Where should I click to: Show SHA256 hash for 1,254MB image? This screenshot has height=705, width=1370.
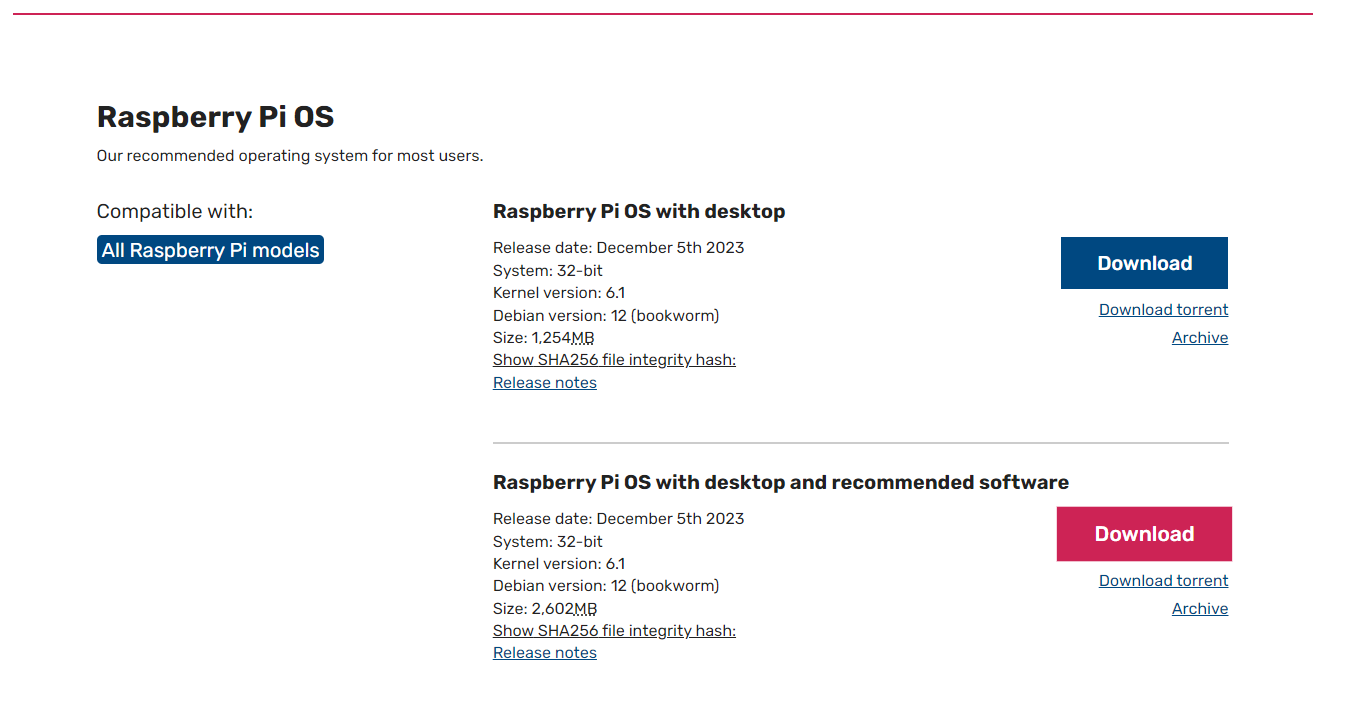coord(614,360)
